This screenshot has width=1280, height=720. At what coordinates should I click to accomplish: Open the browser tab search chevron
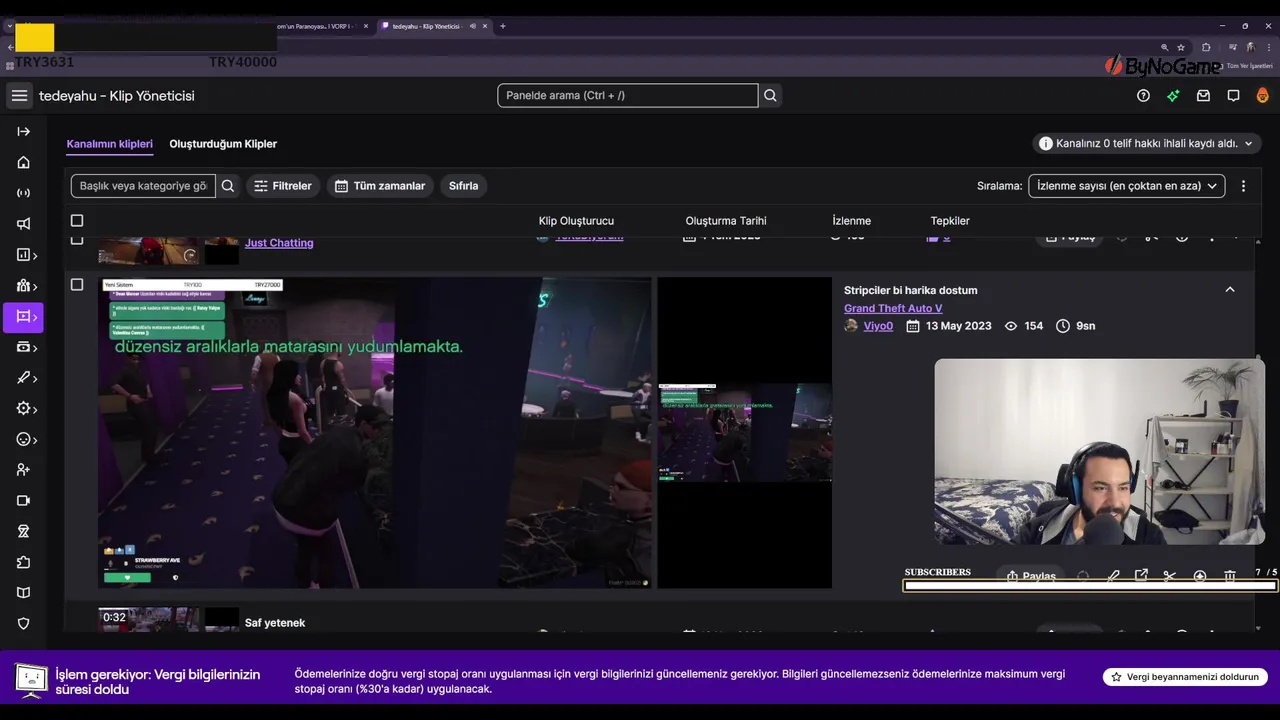10,26
